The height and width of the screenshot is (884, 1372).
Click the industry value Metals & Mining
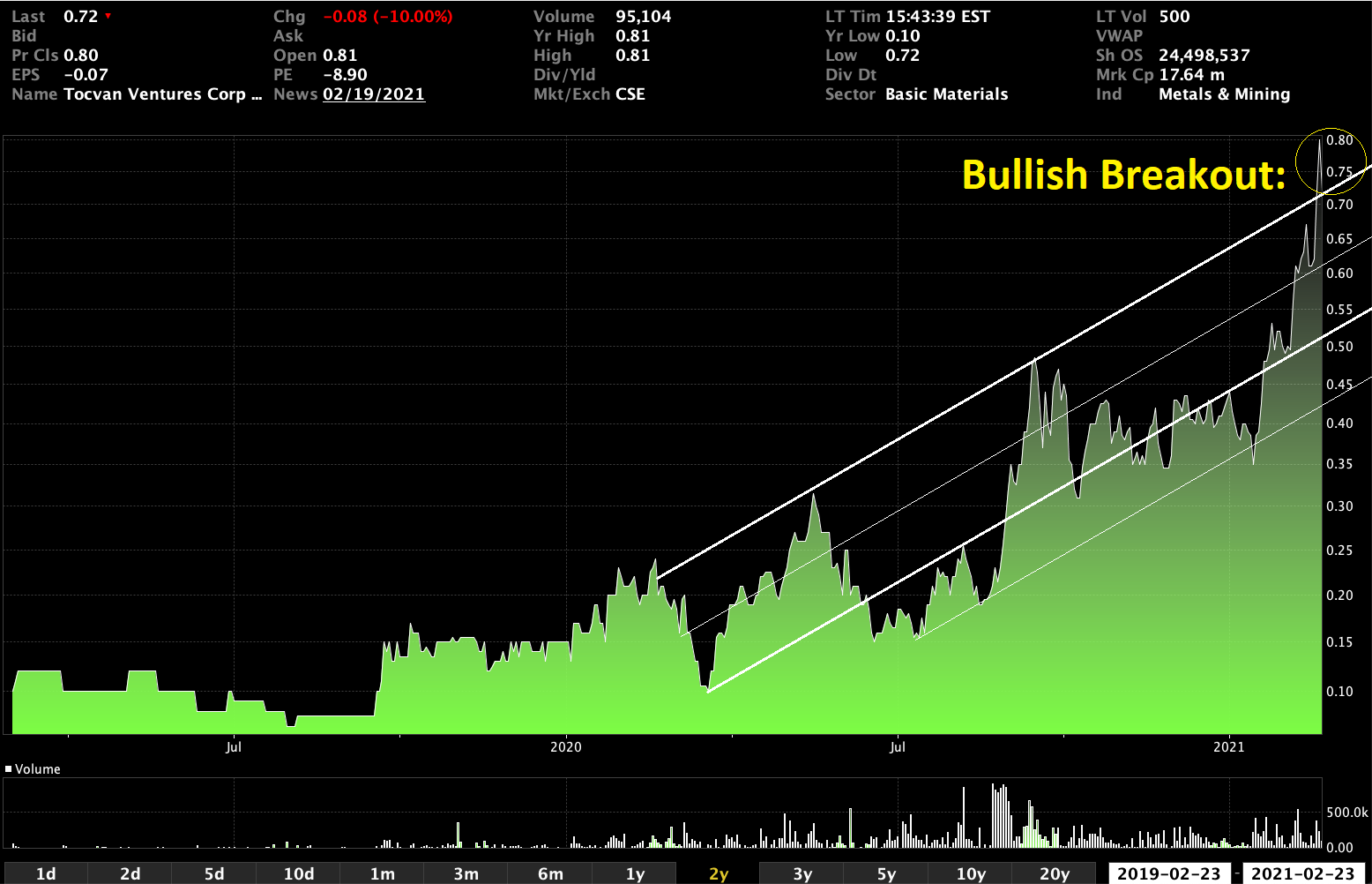(x=1224, y=94)
